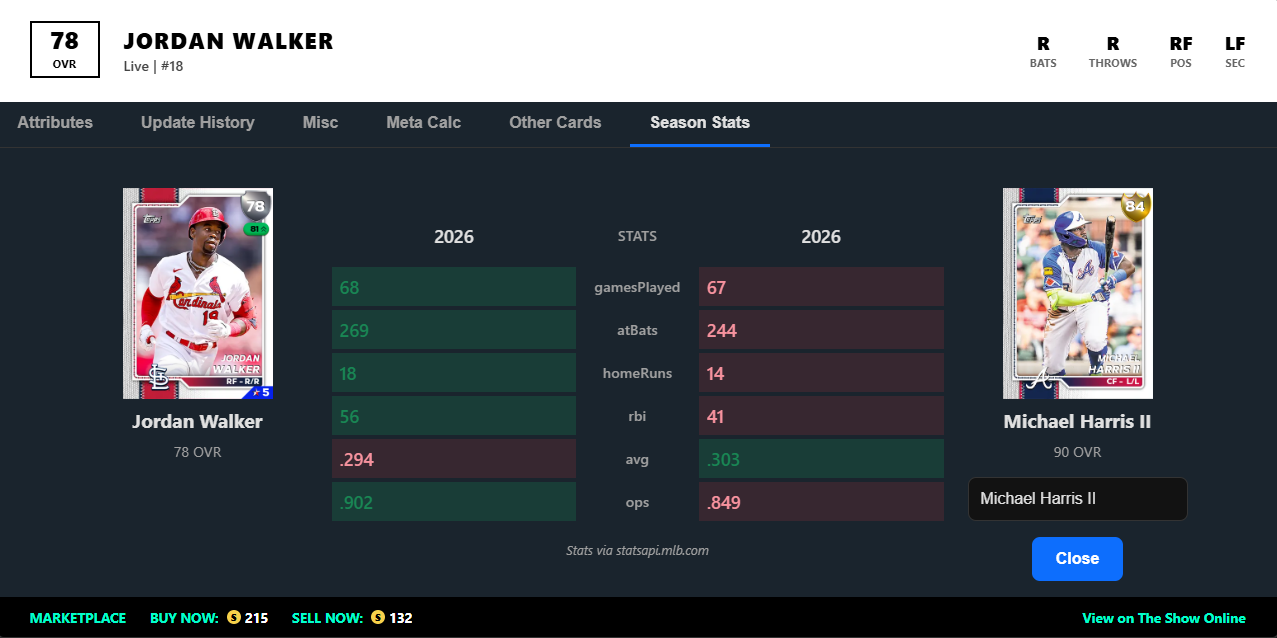Open the Attributes tab
1277x638 pixels.
tap(55, 123)
